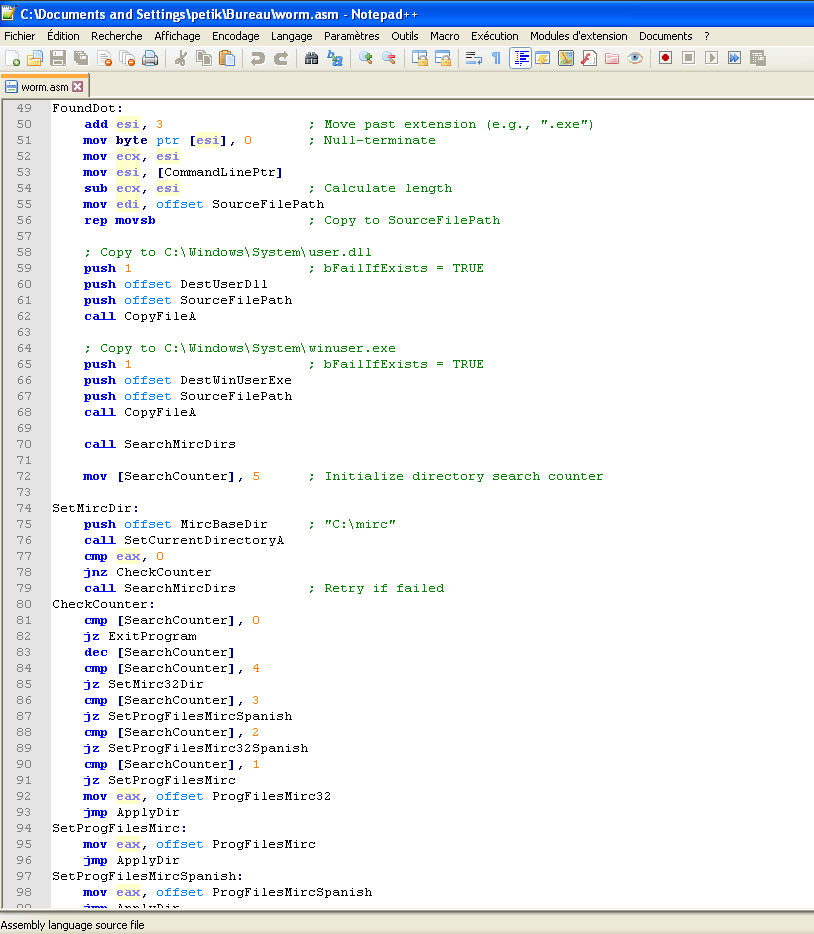This screenshot has height=934, width=814.
Task: Open the Affichage menu
Action: click(x=177, y=36)
